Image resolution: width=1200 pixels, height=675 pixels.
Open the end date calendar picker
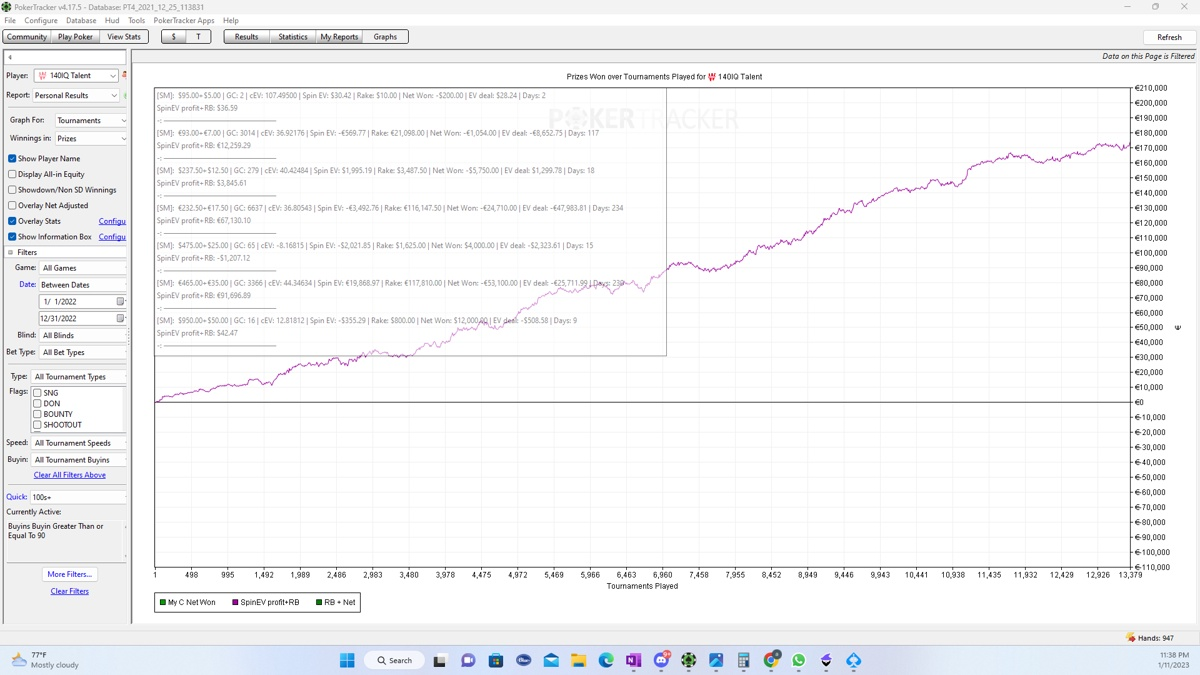pos(120,318)
